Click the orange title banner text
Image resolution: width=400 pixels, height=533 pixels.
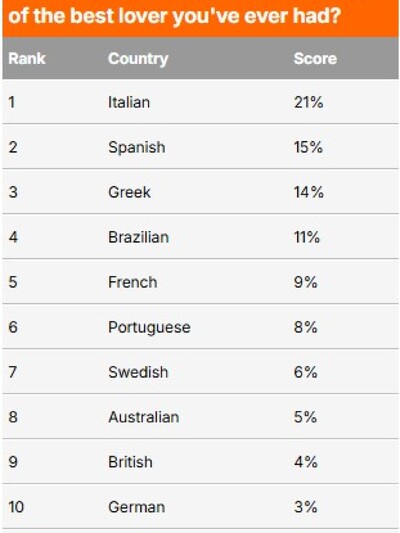(x=174, y=16)
